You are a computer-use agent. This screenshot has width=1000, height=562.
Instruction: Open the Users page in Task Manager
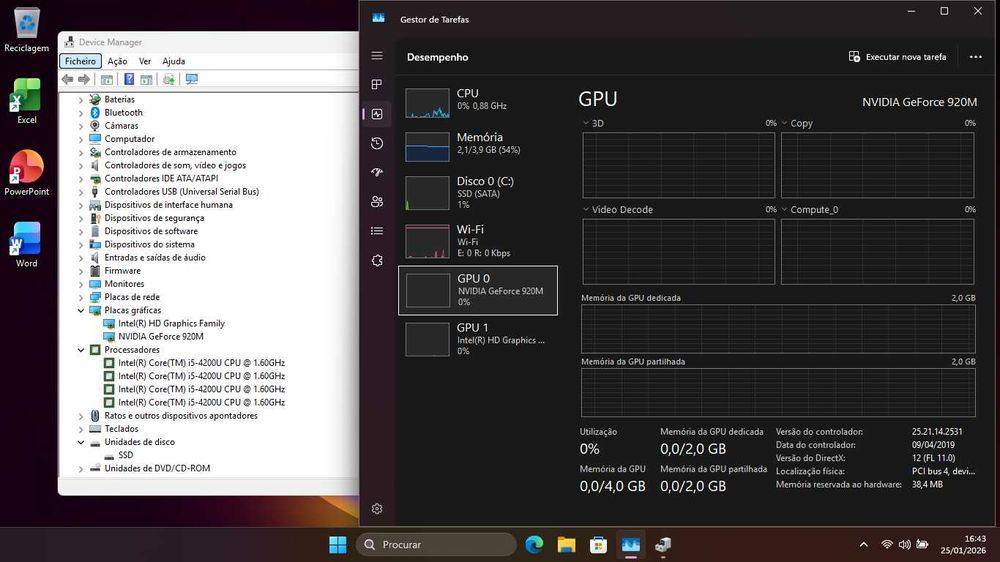click(377, 202)
